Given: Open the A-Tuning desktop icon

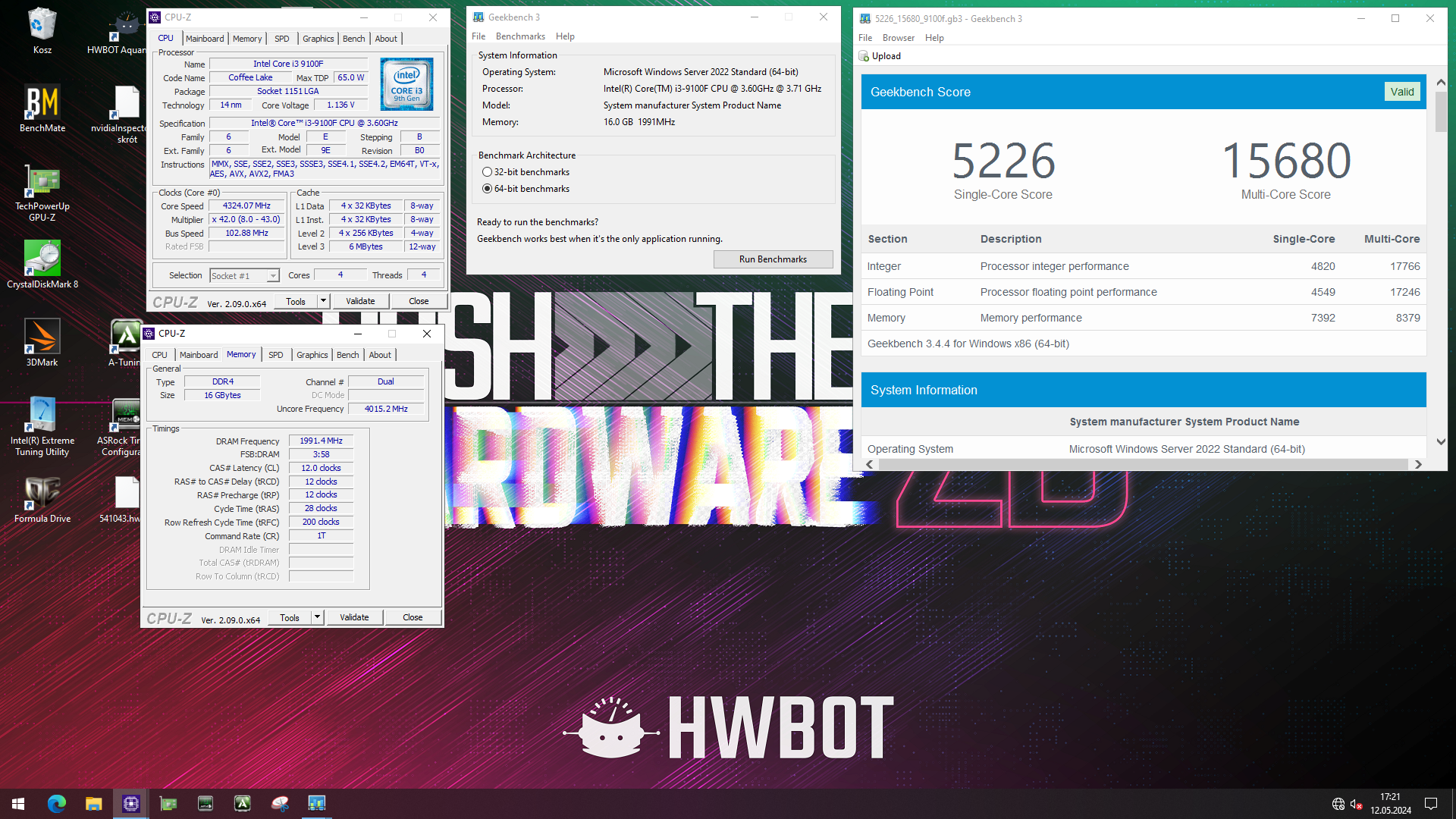Looking at the screenshot, I should tap(125, 343).
